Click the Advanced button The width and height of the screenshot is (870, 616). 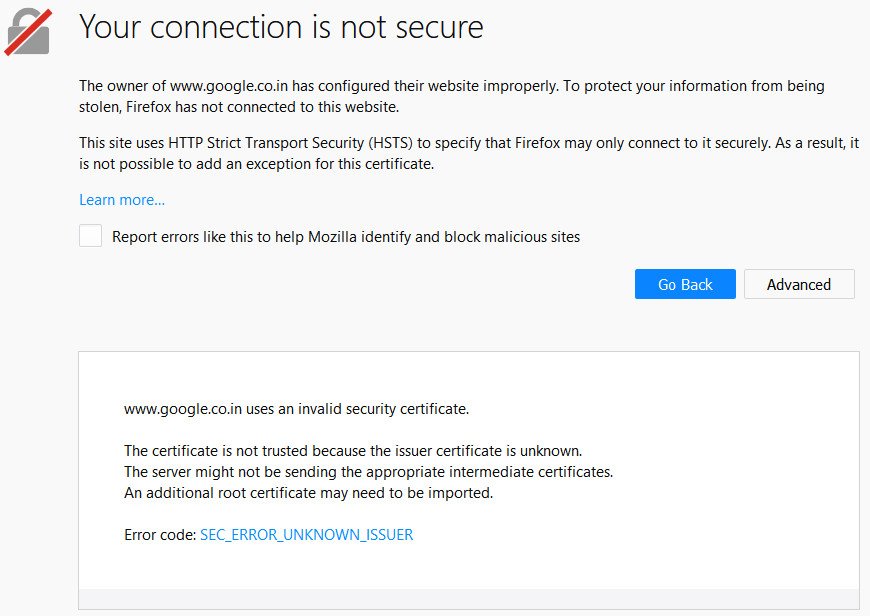pos(798,284)
